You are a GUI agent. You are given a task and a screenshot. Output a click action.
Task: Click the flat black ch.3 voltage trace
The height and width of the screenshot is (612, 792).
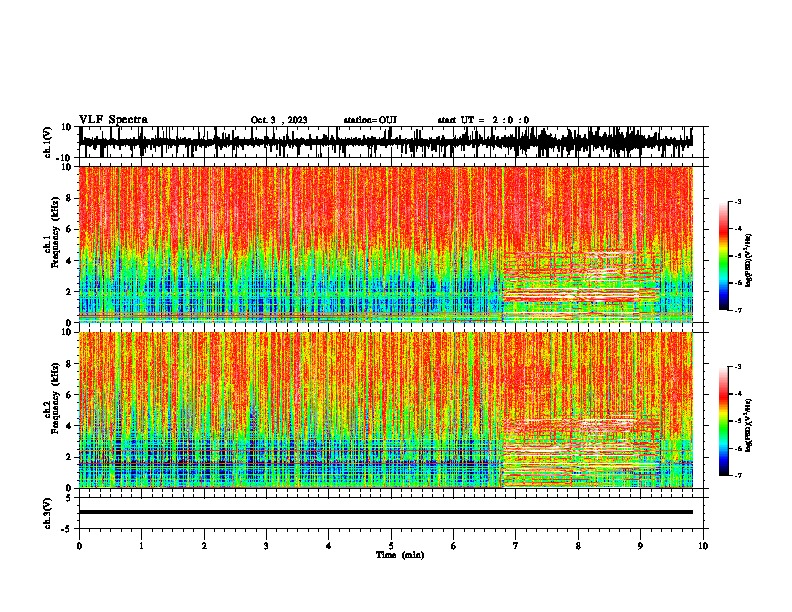386,512
